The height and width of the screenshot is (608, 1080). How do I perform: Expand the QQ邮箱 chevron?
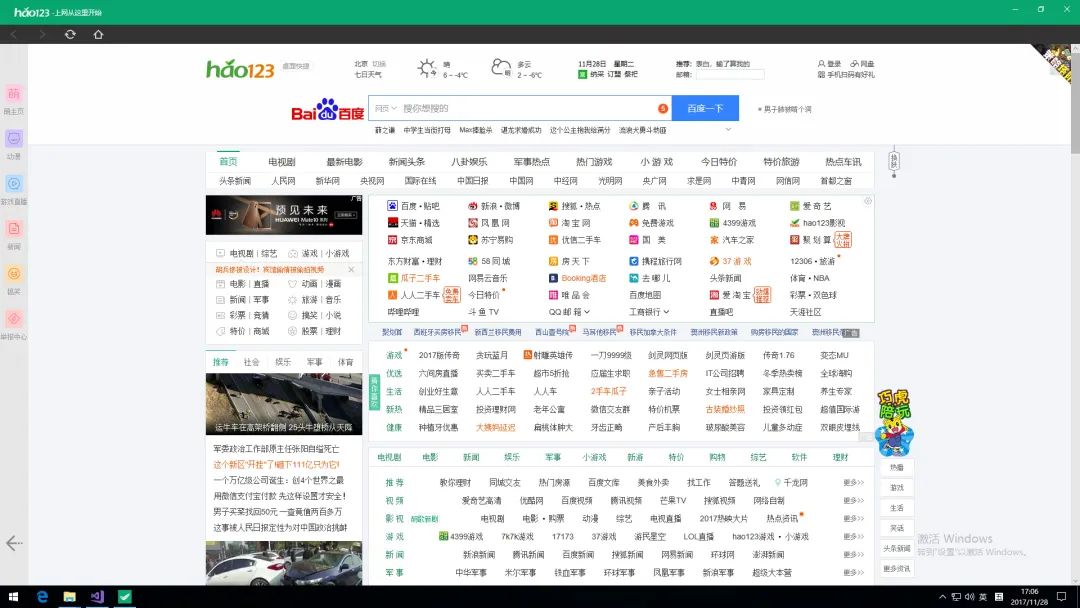pos(587,312)
